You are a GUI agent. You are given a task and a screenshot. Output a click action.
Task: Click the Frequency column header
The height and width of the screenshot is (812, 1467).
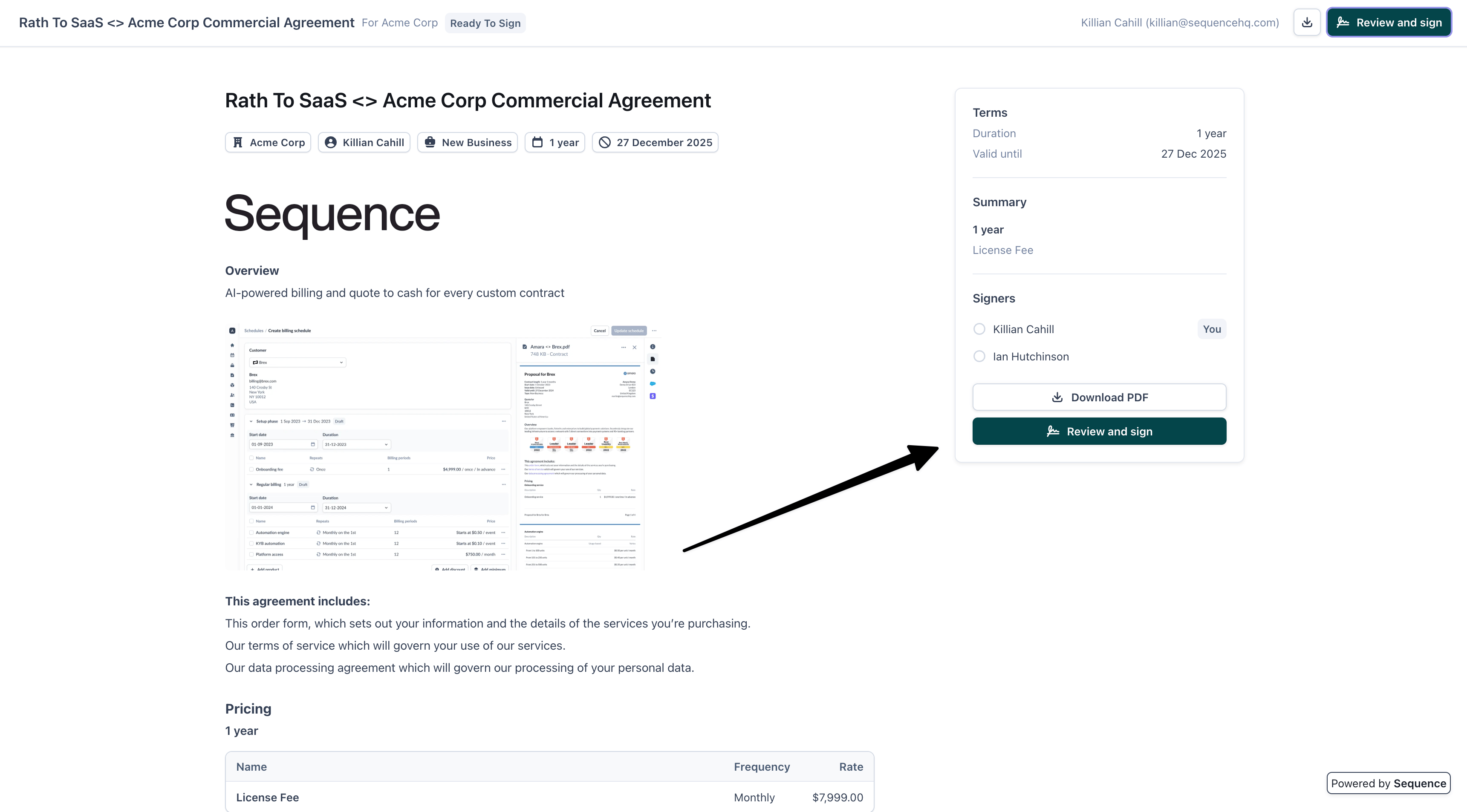761,767
